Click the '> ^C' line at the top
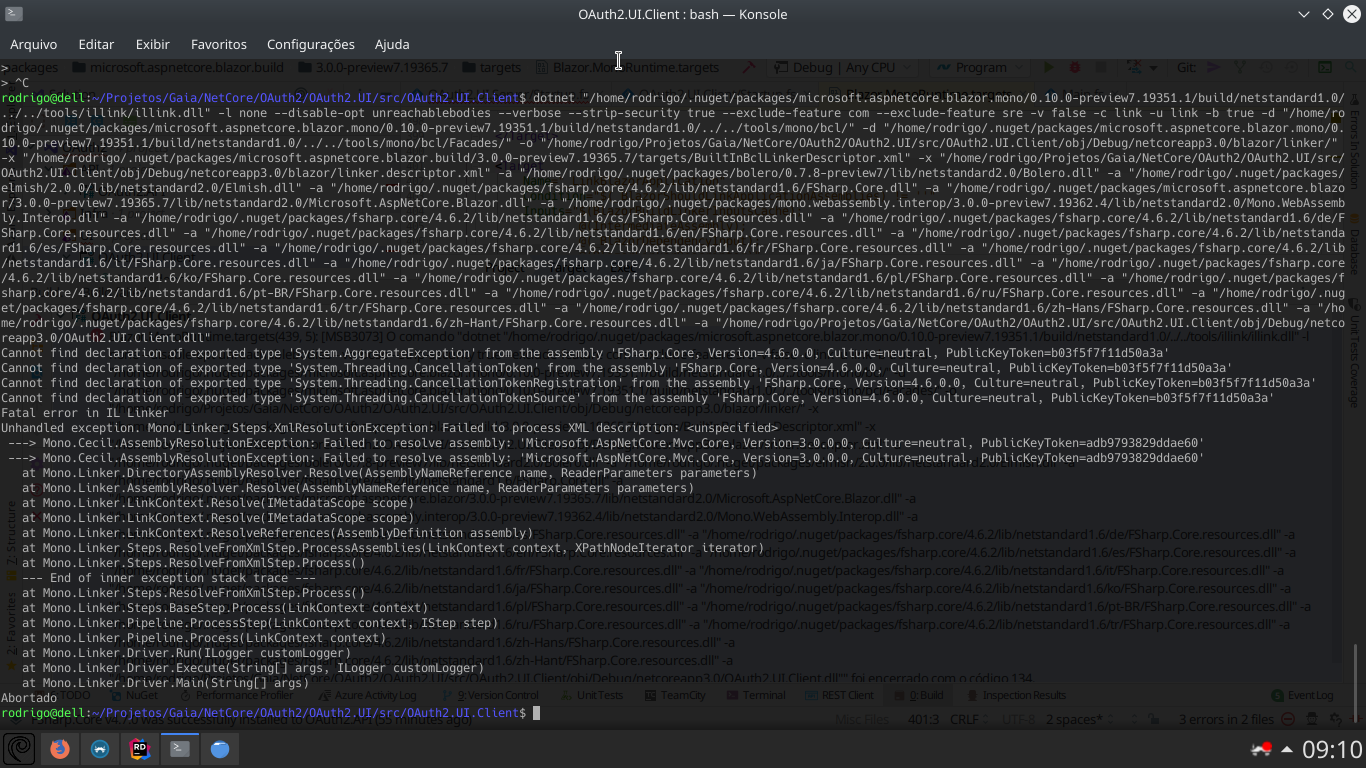 click(x=15, y=83)
